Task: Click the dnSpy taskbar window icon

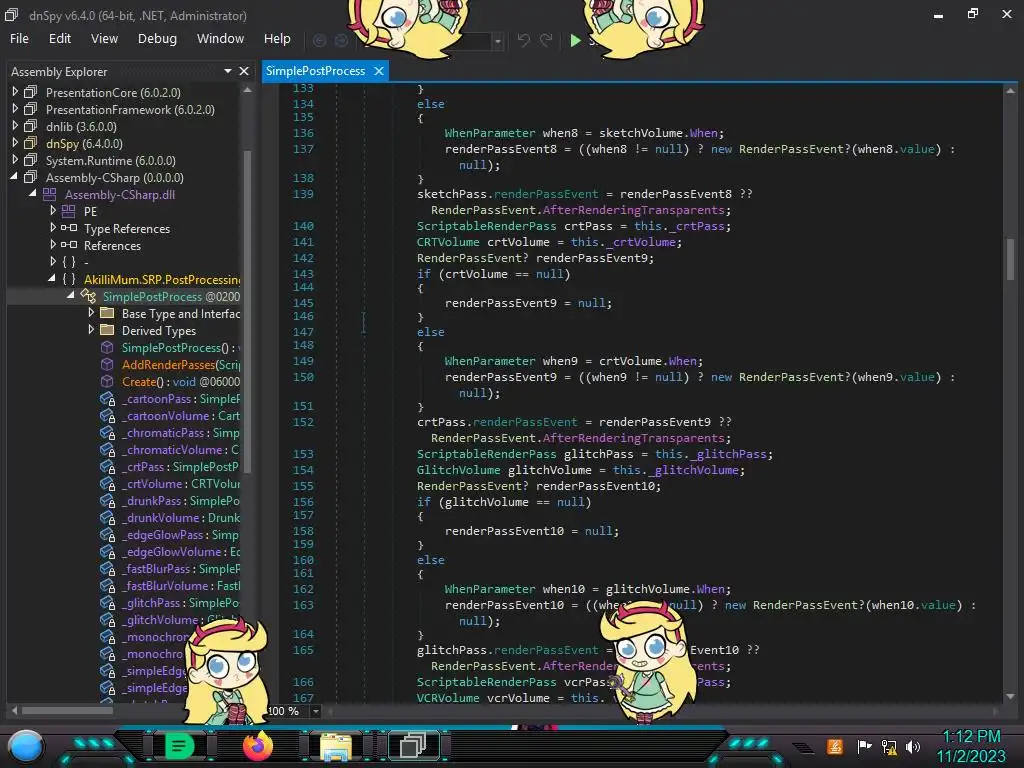Action: [x=413, y=746]
